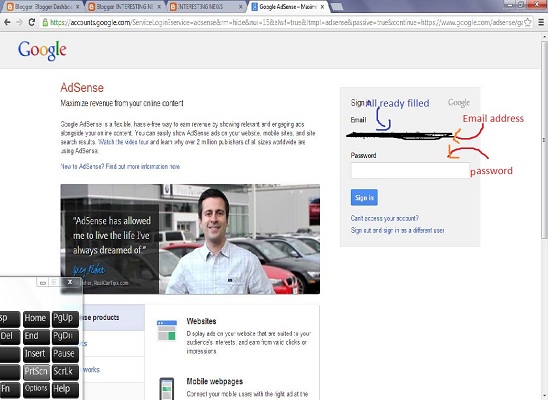Select the Google AdSense tab
Viewport: 548px width, 400px height.
click(x=288, y=7)
